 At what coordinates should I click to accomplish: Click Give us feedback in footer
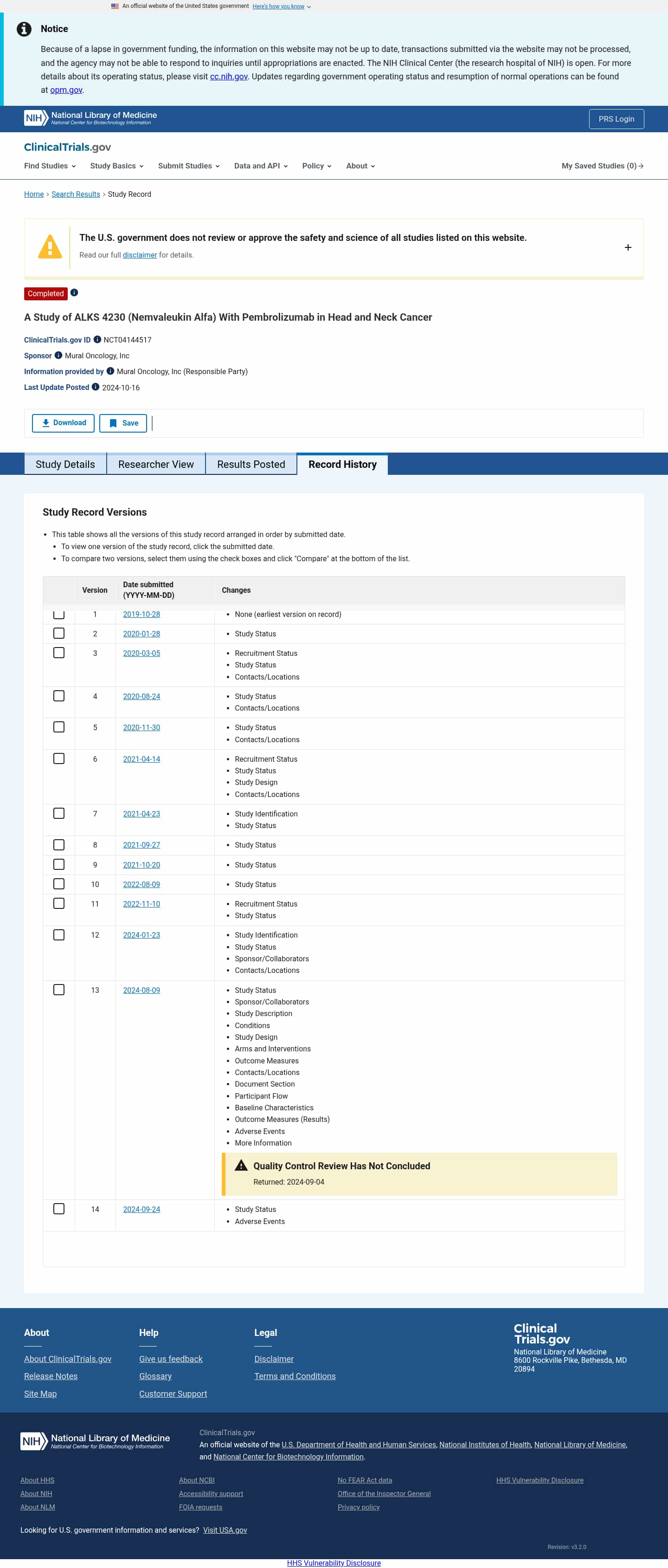click(171, 1360)
